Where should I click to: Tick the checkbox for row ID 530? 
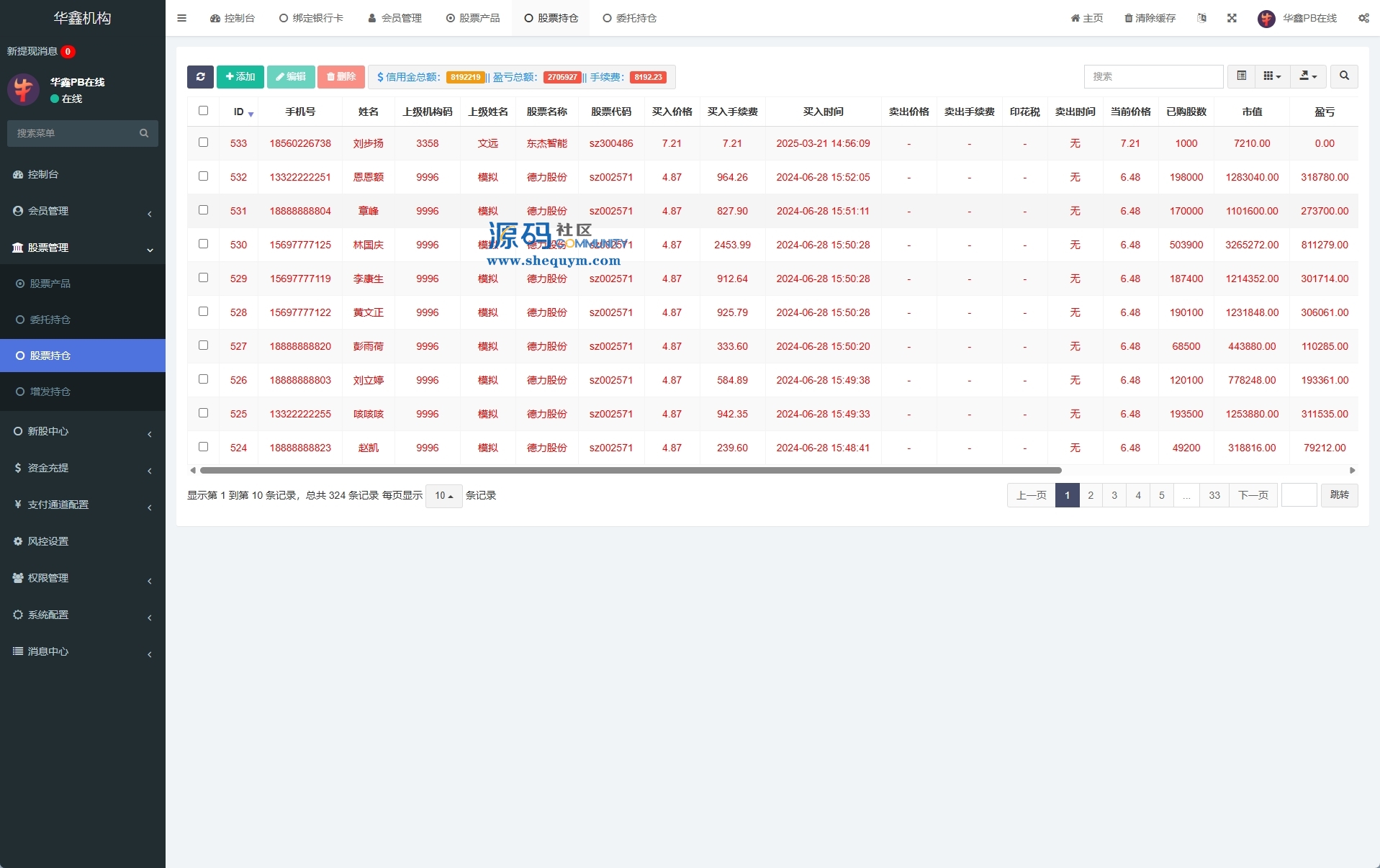(203, 244)
